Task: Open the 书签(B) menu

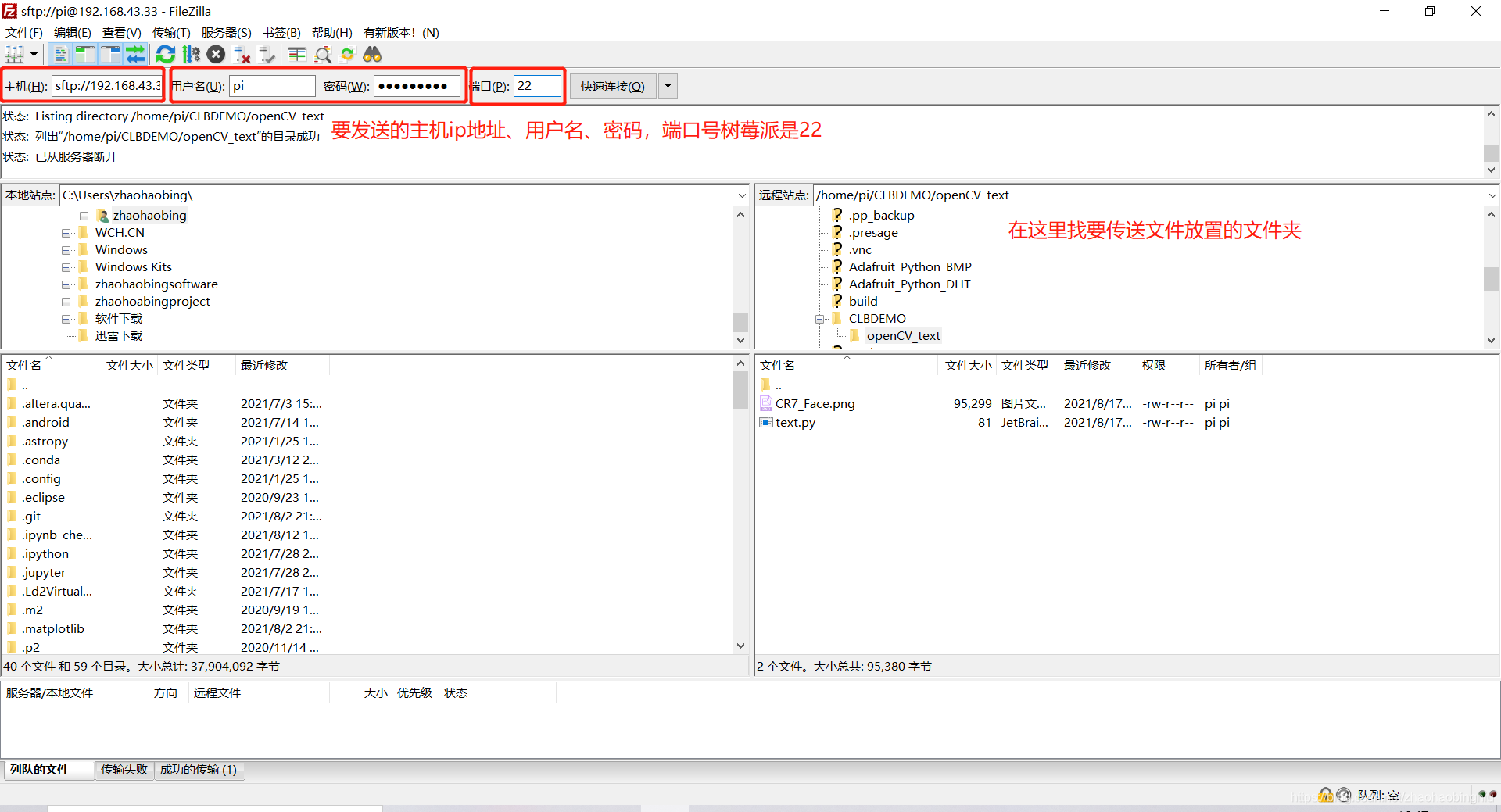Action: 281,32
